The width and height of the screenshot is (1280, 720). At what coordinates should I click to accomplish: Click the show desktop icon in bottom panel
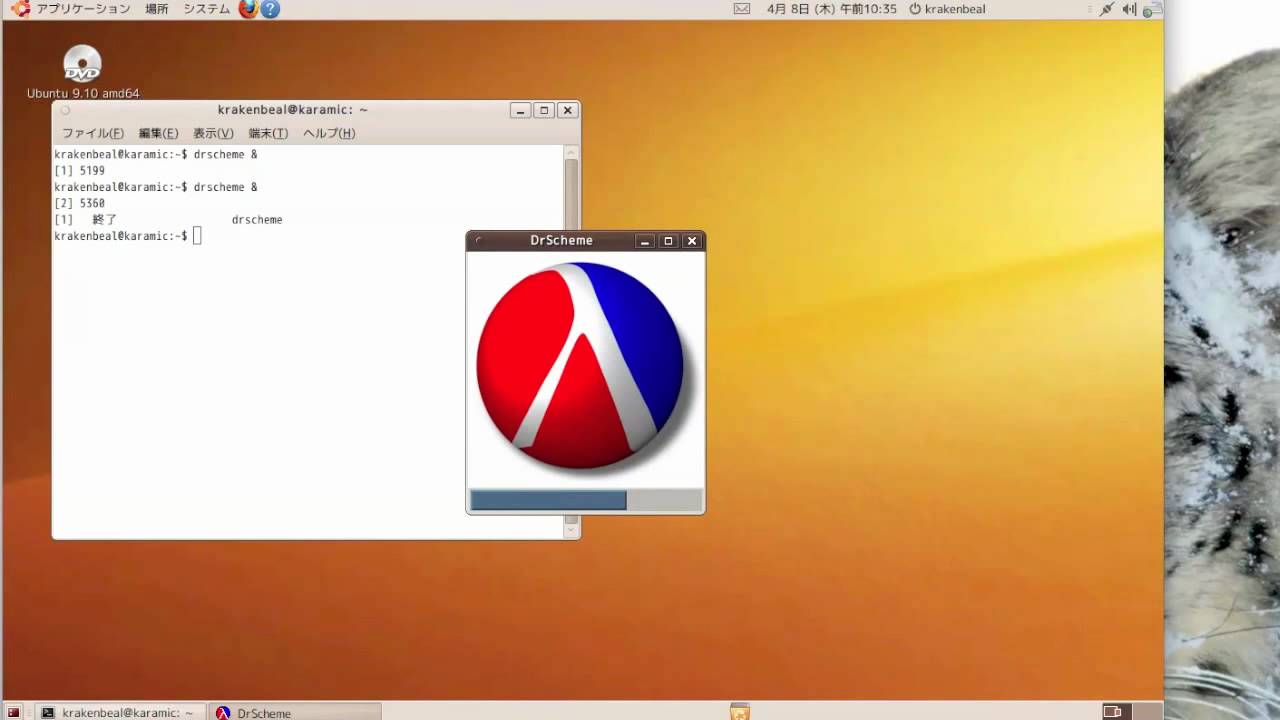coord(14,712)
